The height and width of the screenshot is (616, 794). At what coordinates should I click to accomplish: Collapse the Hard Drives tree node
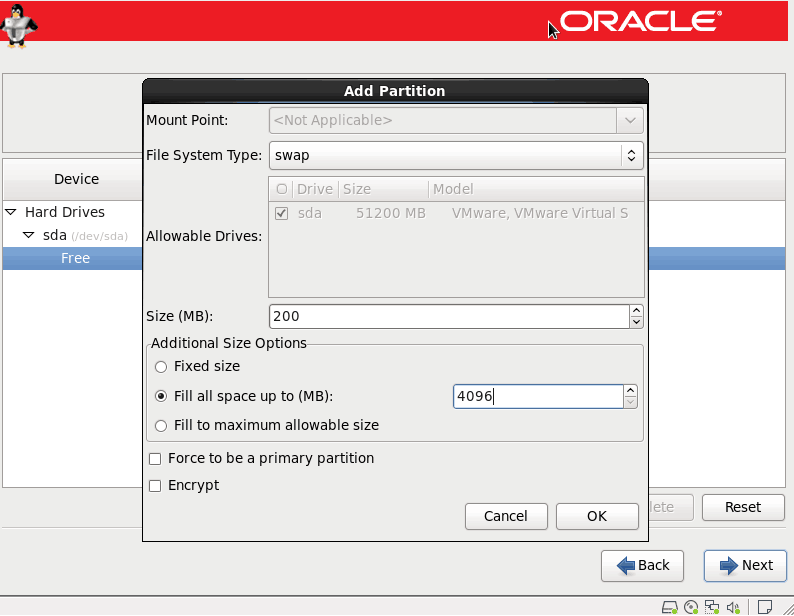(11, 212)
